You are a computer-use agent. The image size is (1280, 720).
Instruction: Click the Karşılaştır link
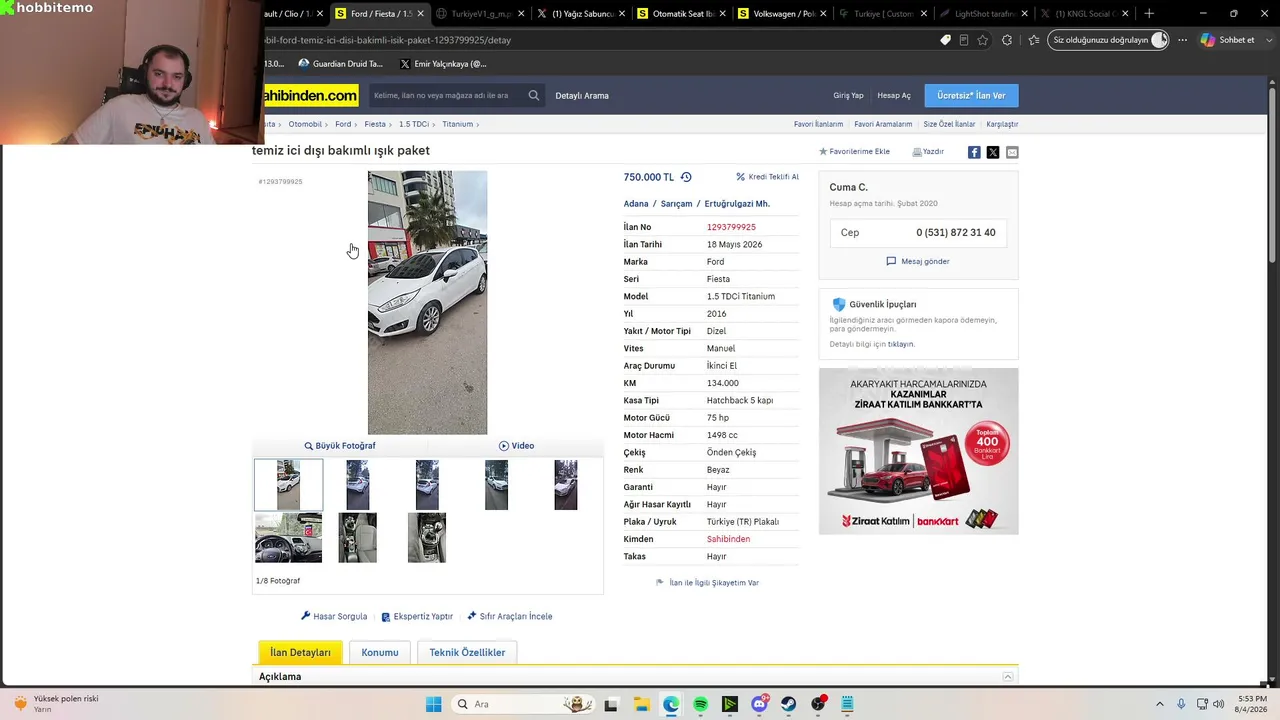point(1002,124)
